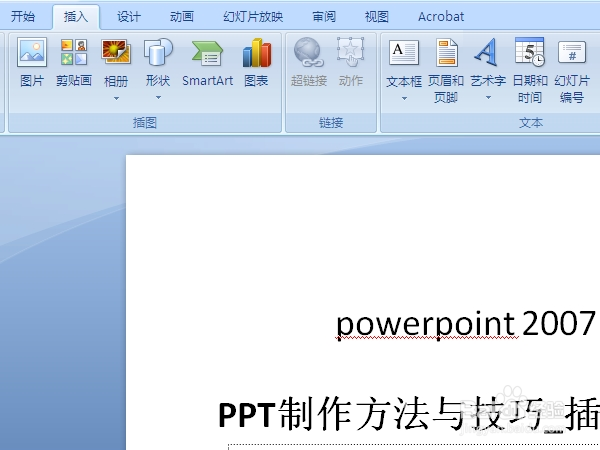
Task: Expand the 形状 dropdown arrow
Action: tap(158, 98)
